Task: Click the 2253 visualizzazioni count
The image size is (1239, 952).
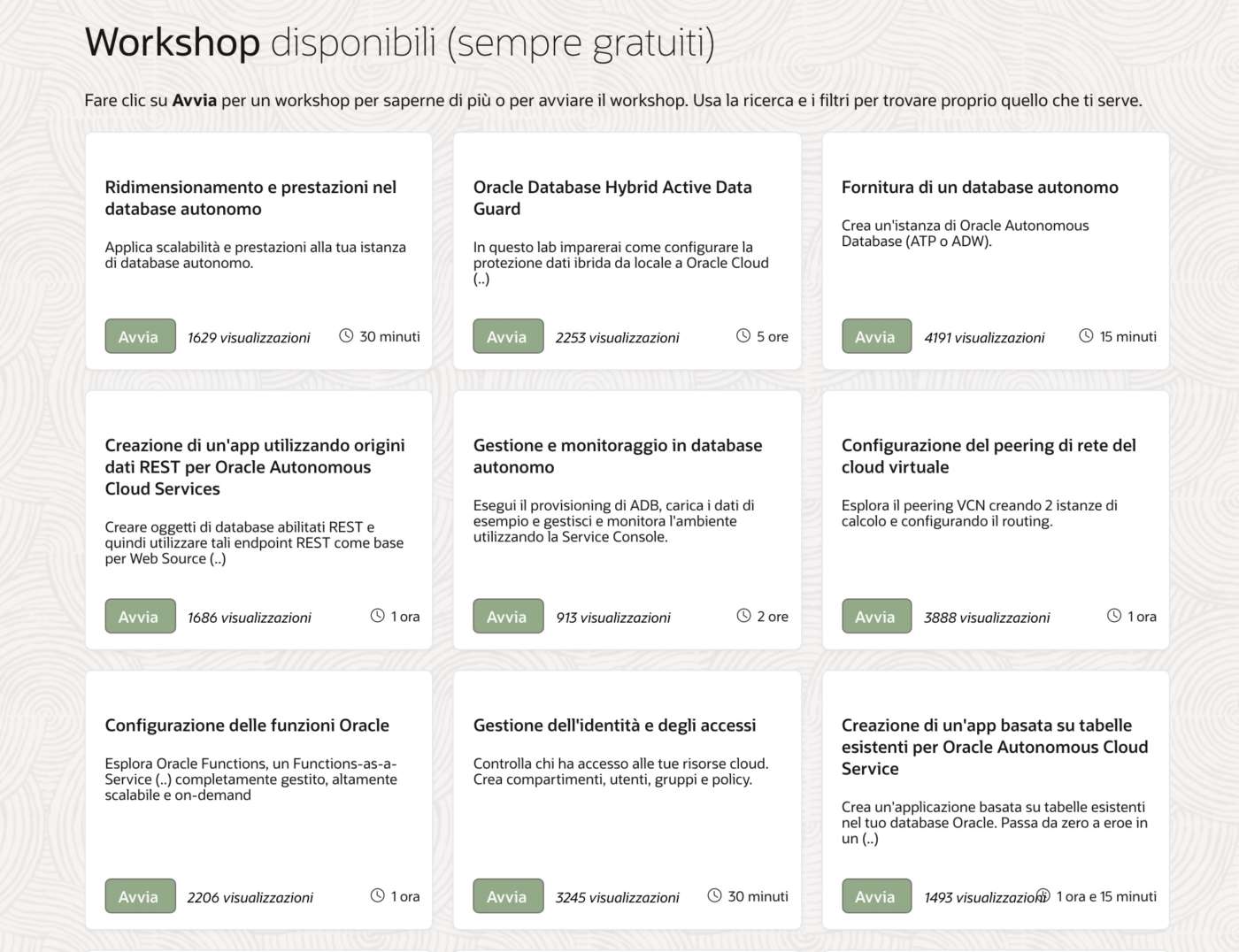Action: [618, 337]
